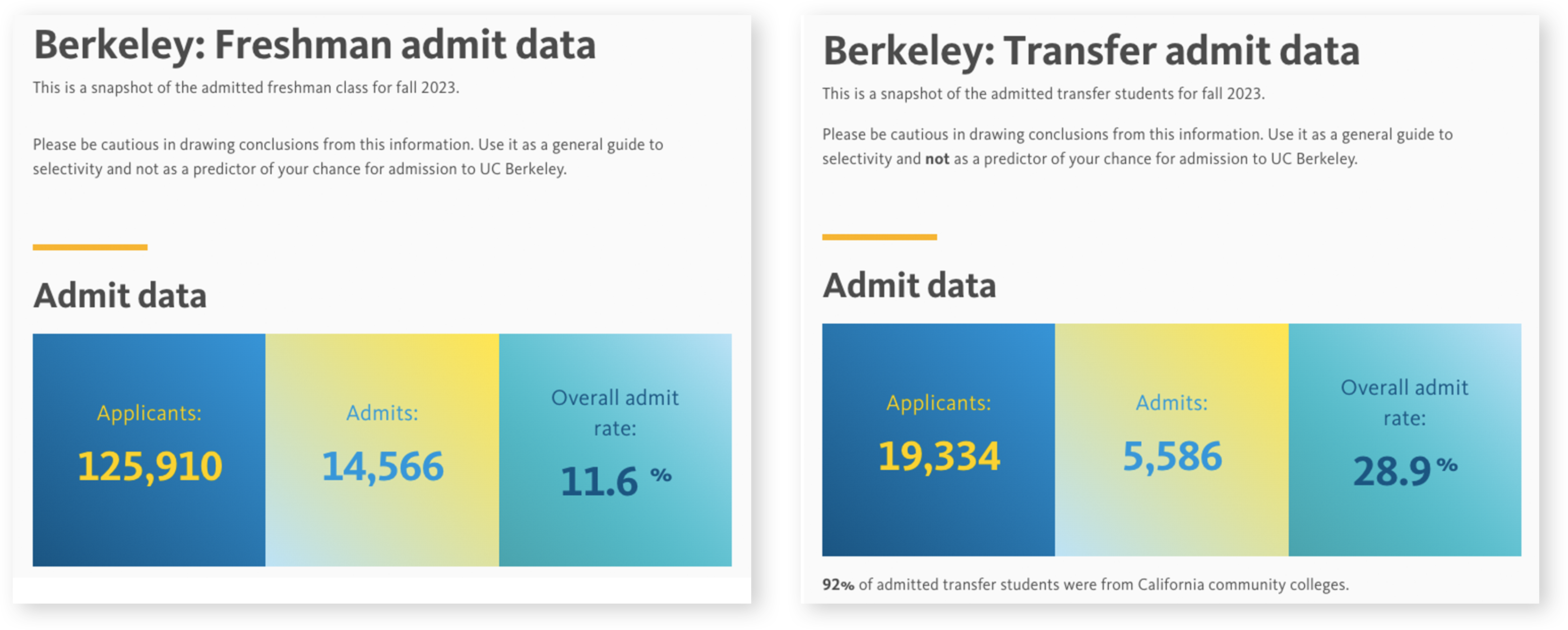The width and height of the screenshot is (1568, 630).
Task: Select the transfer Admits 5,586 tile
Action: pyautogui.click(x=1172, y=440)
